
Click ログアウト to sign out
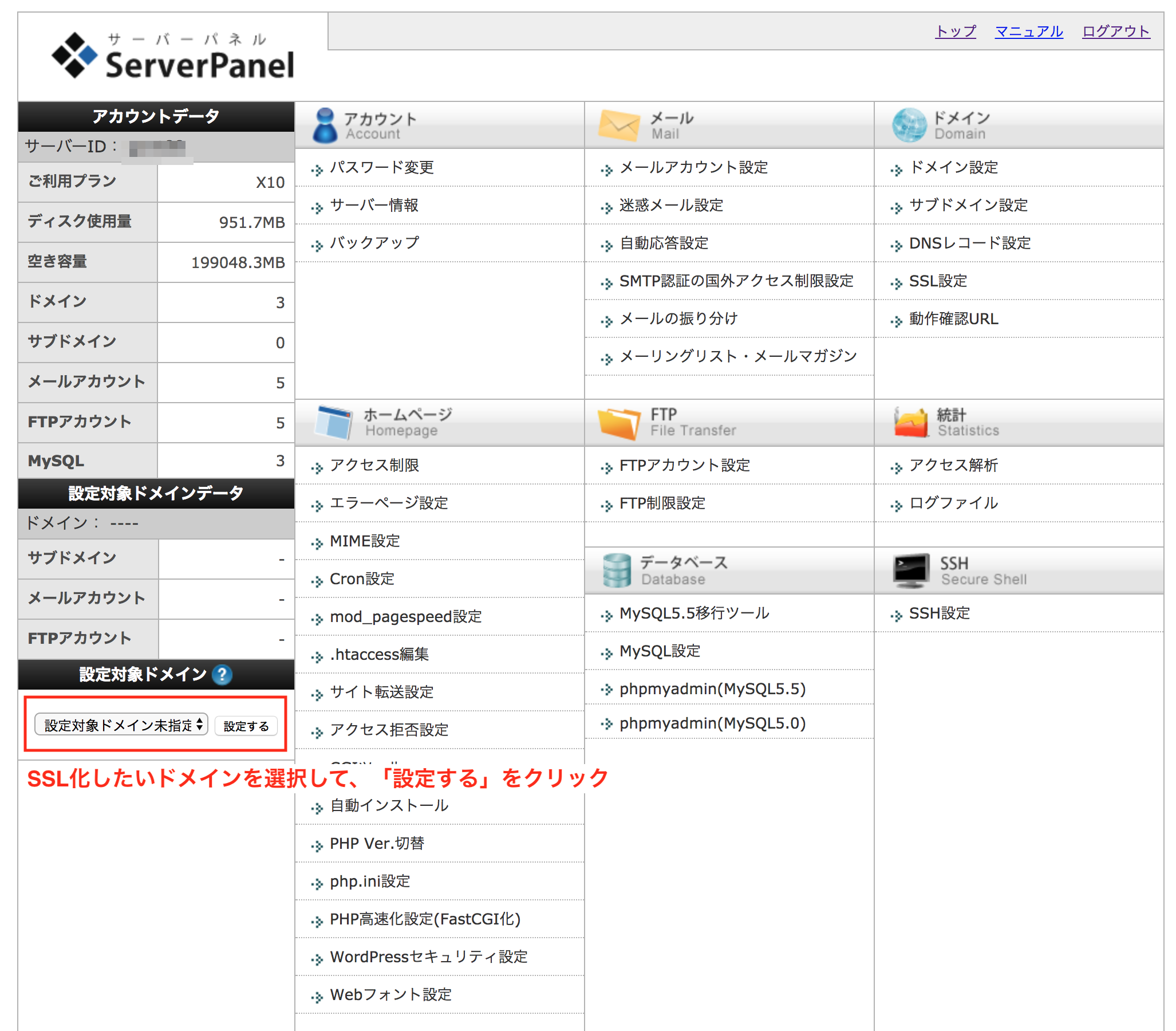point(1116,32)
